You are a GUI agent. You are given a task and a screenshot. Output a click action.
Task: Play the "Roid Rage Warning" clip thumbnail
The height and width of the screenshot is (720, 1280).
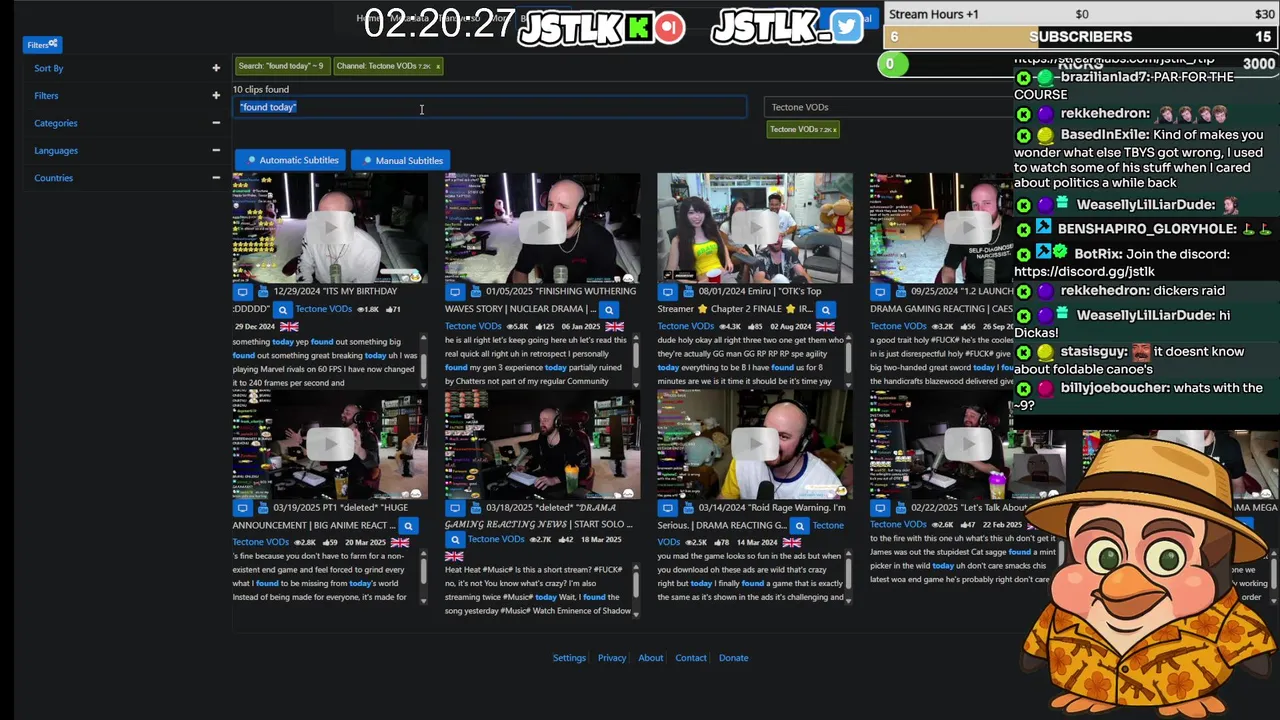point(755,444)
